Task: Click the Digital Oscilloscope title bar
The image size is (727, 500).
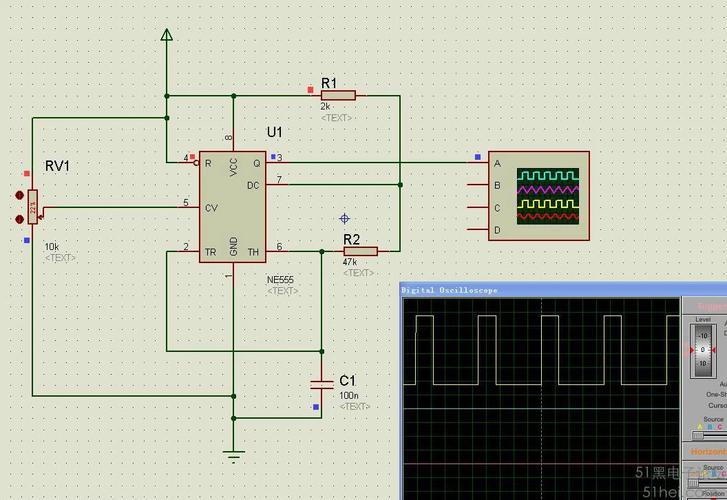Action: click(x=563, y=290)
